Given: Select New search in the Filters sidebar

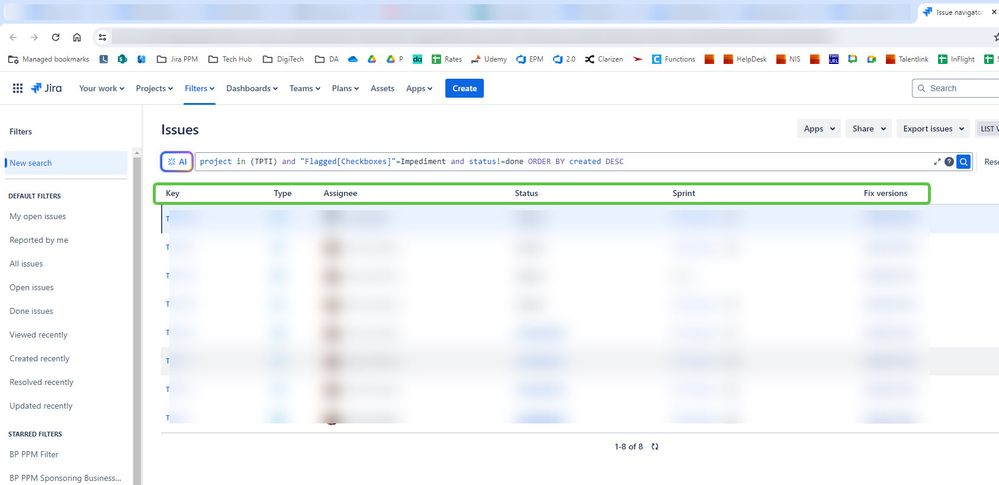Looking at the screenshot, I should [x=66, y=163].
